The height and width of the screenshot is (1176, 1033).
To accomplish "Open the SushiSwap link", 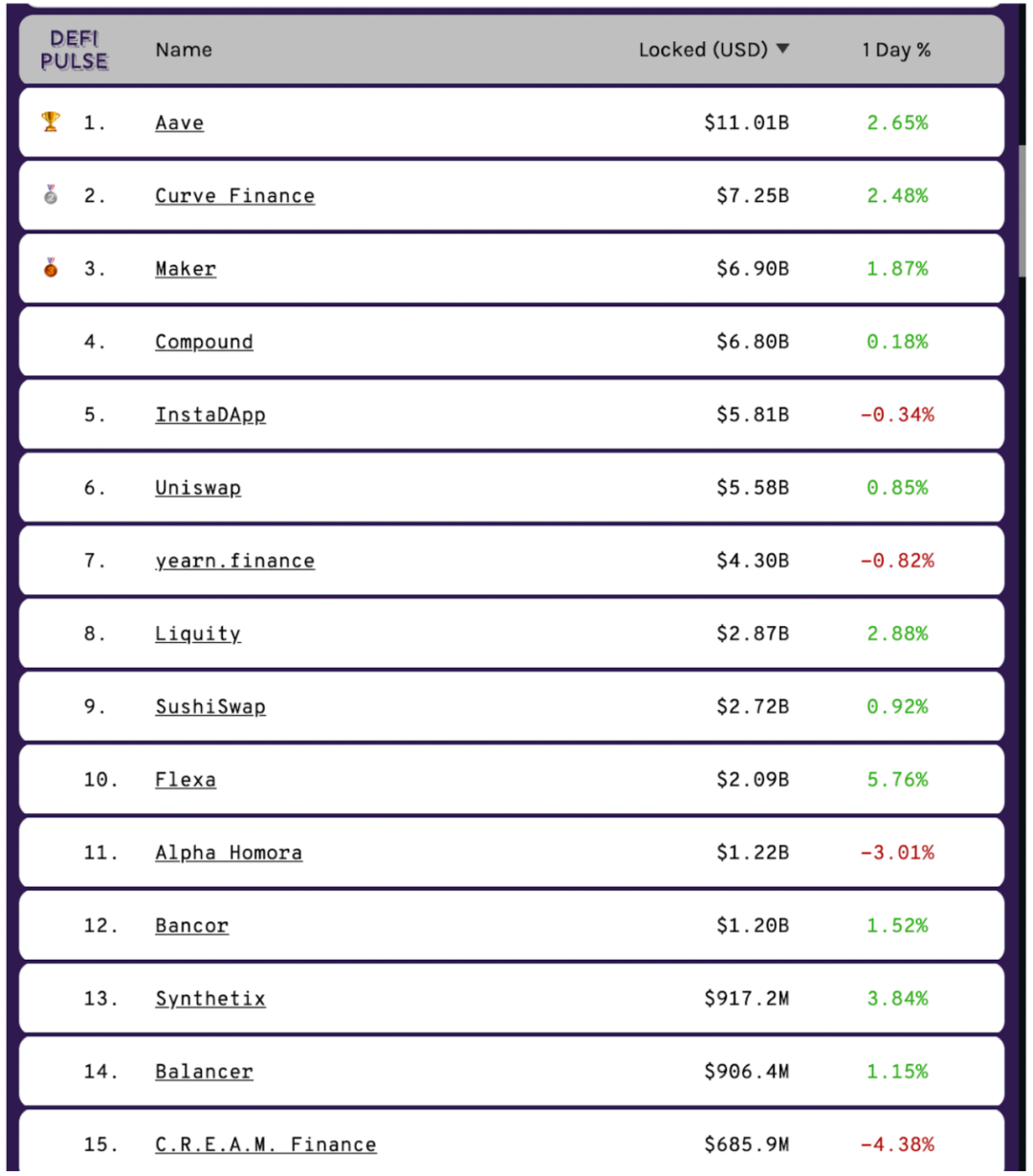I will [x=210, y=707].
